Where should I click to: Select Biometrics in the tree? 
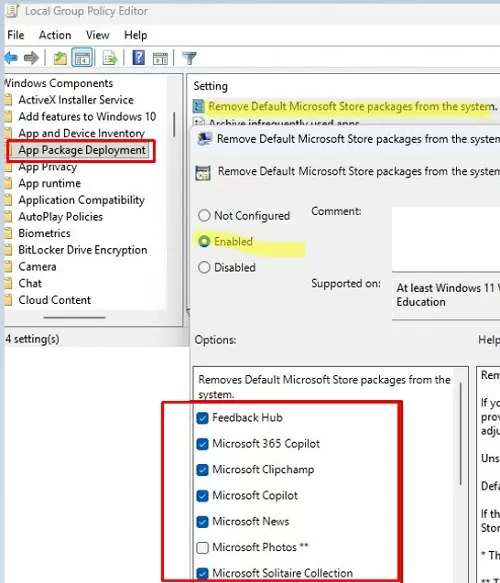(44, 233)
